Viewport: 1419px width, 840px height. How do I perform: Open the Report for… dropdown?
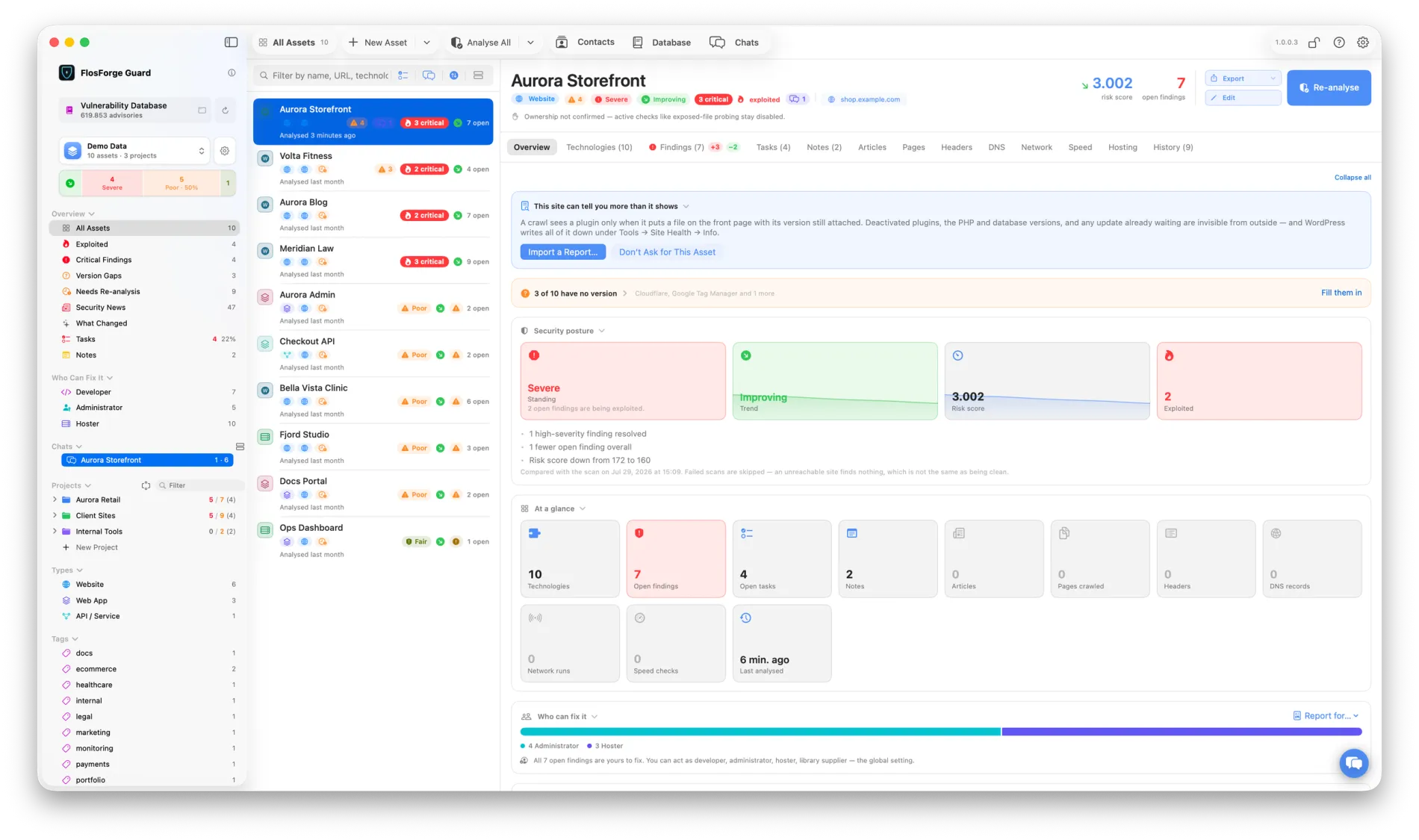[x=1326, y=715]
